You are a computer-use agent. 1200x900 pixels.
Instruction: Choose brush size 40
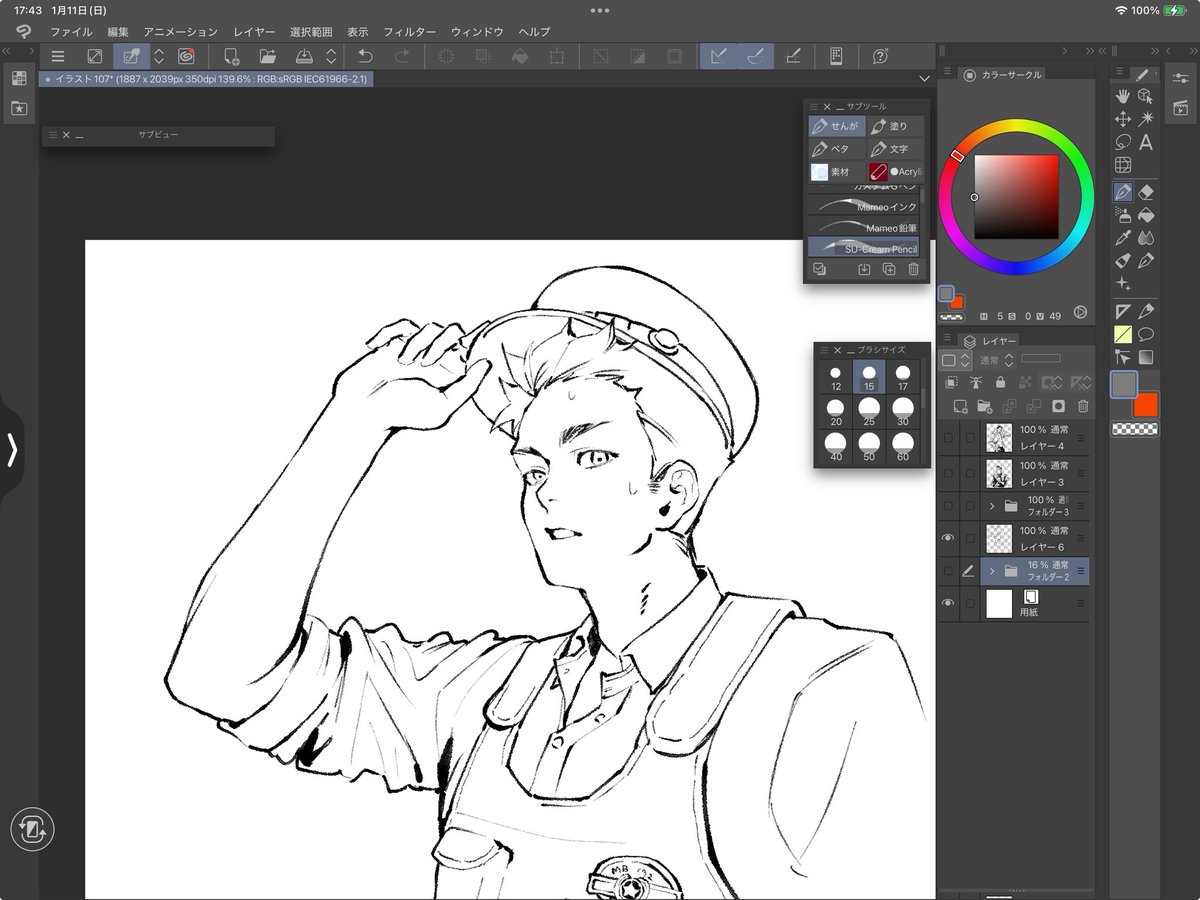pos(835,446)
